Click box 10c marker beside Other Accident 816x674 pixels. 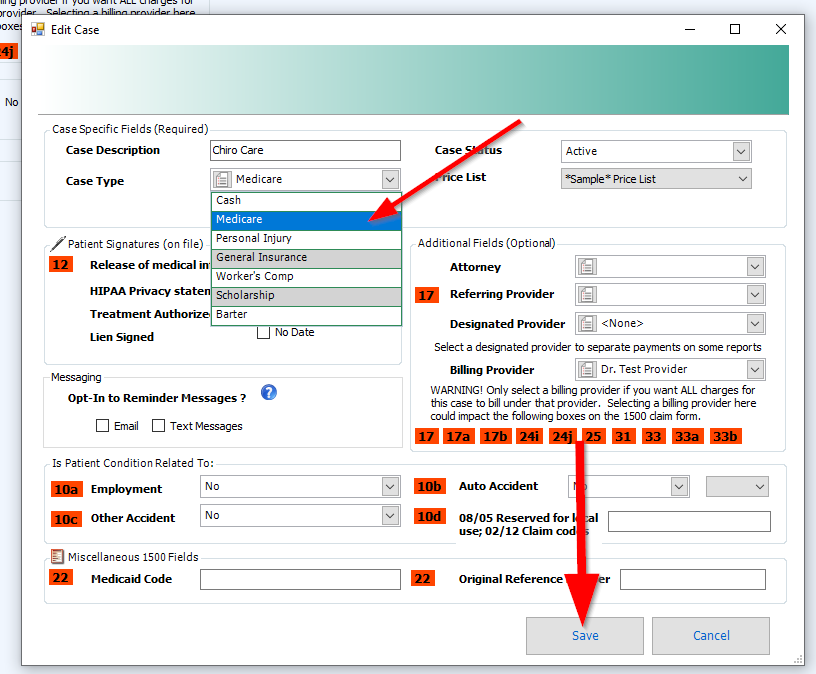[67, 519]
